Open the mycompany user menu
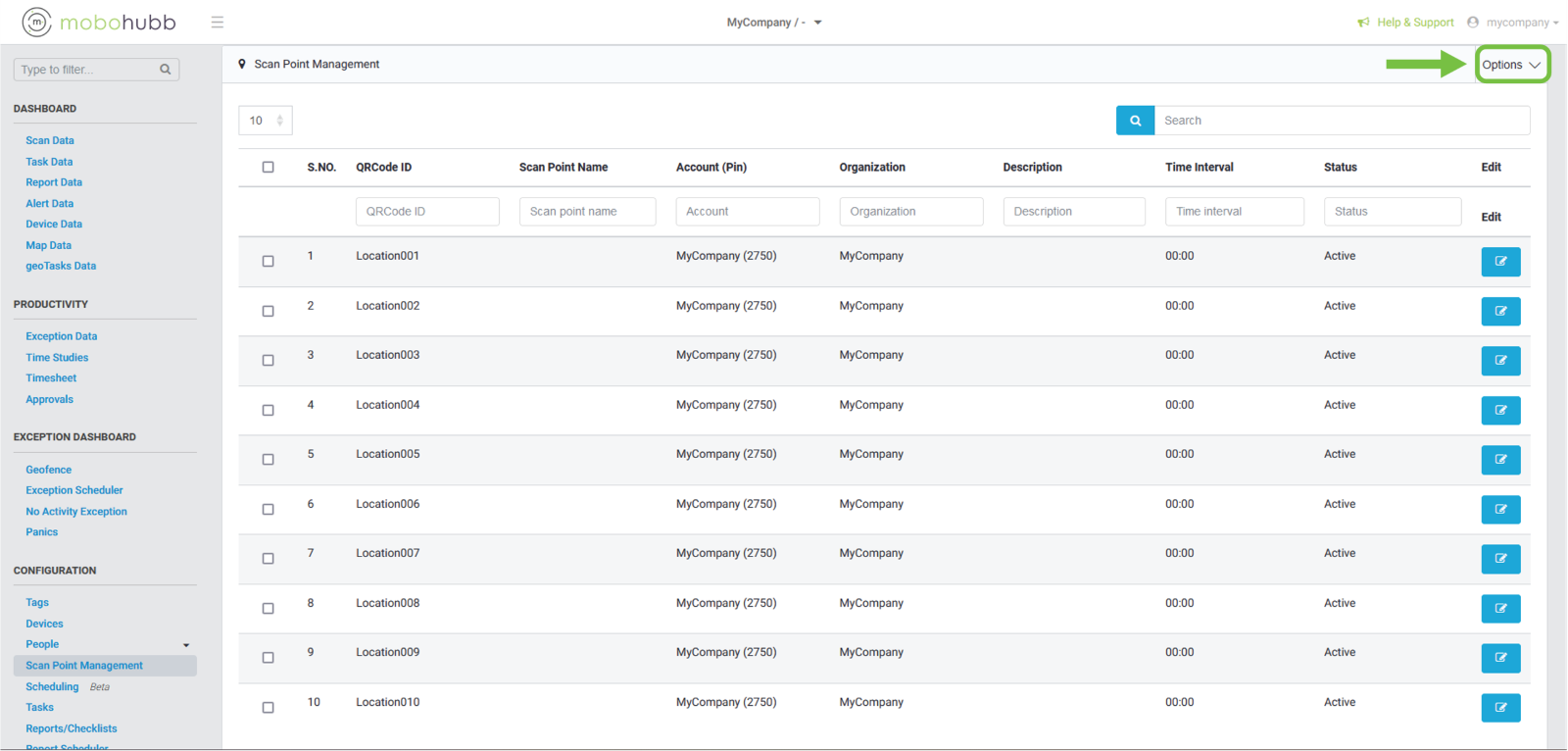Screen dimensions: 1568x751 [x=1514, y=23]
